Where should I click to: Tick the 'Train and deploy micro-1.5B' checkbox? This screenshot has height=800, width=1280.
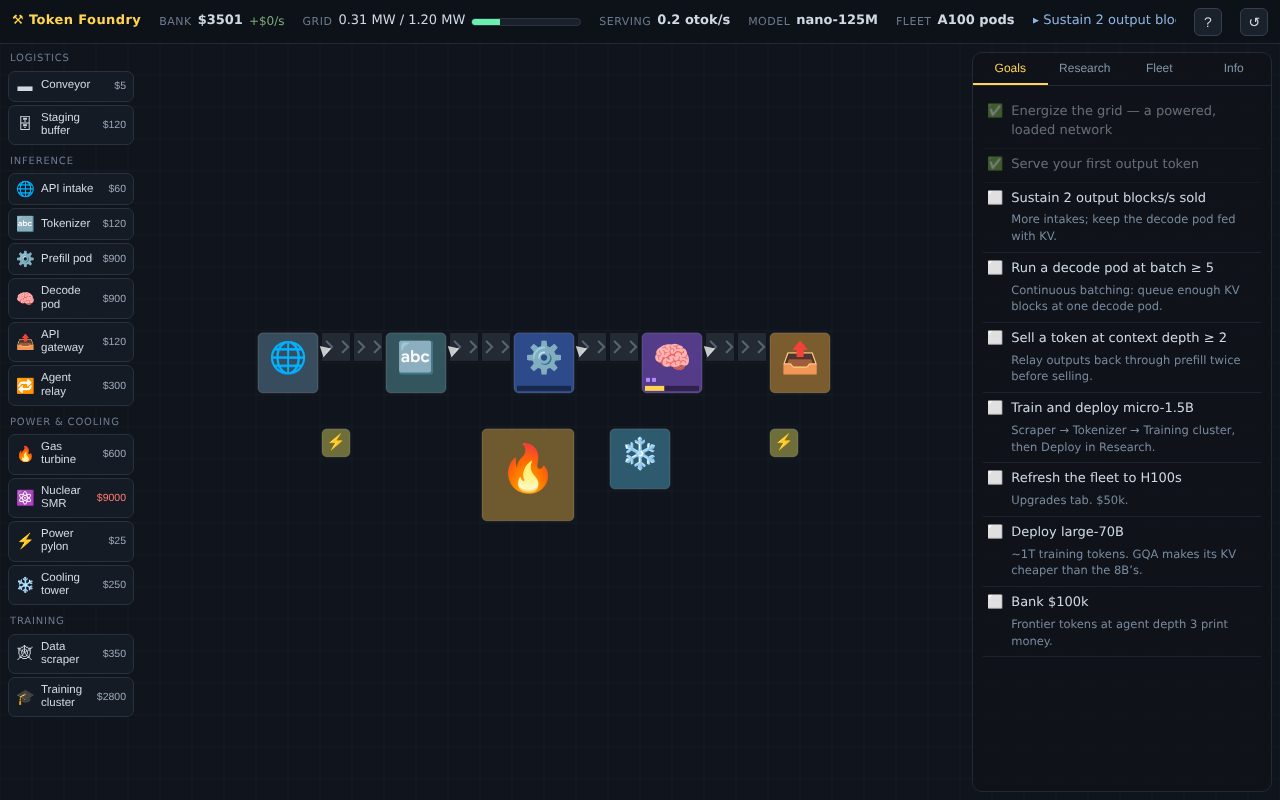point(995,408)
